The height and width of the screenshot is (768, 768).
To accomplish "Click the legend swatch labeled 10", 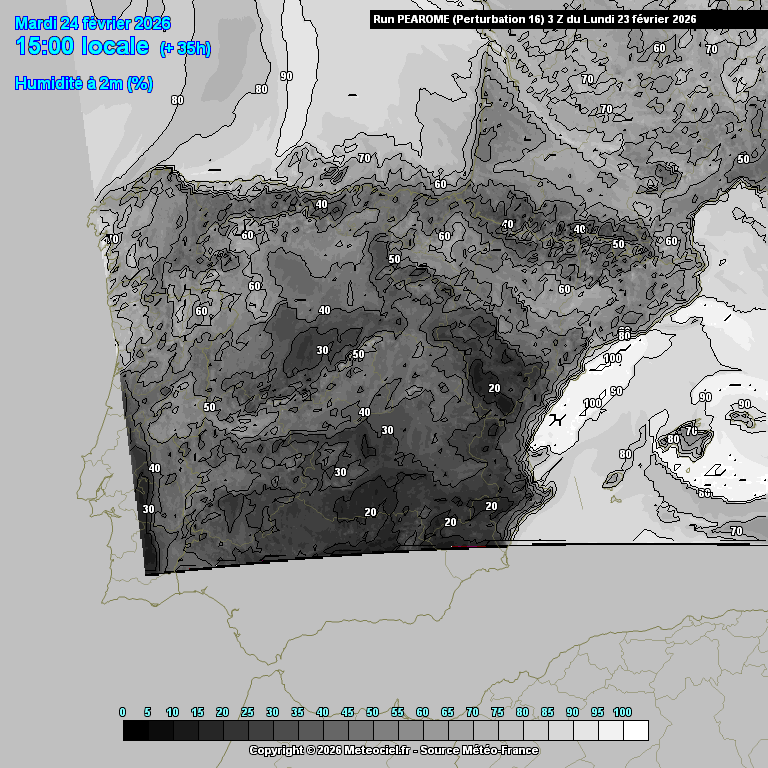I will tap(185, 731).
